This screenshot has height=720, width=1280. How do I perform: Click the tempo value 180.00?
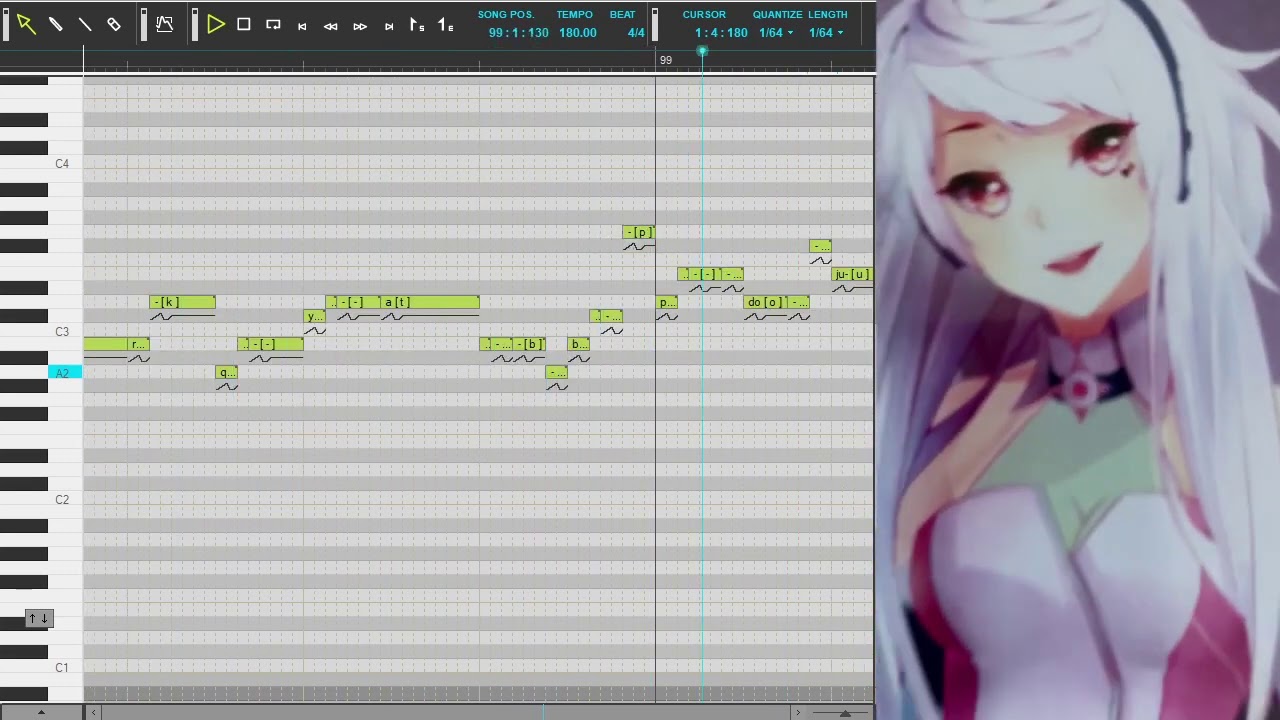click(x=578, y=33)
